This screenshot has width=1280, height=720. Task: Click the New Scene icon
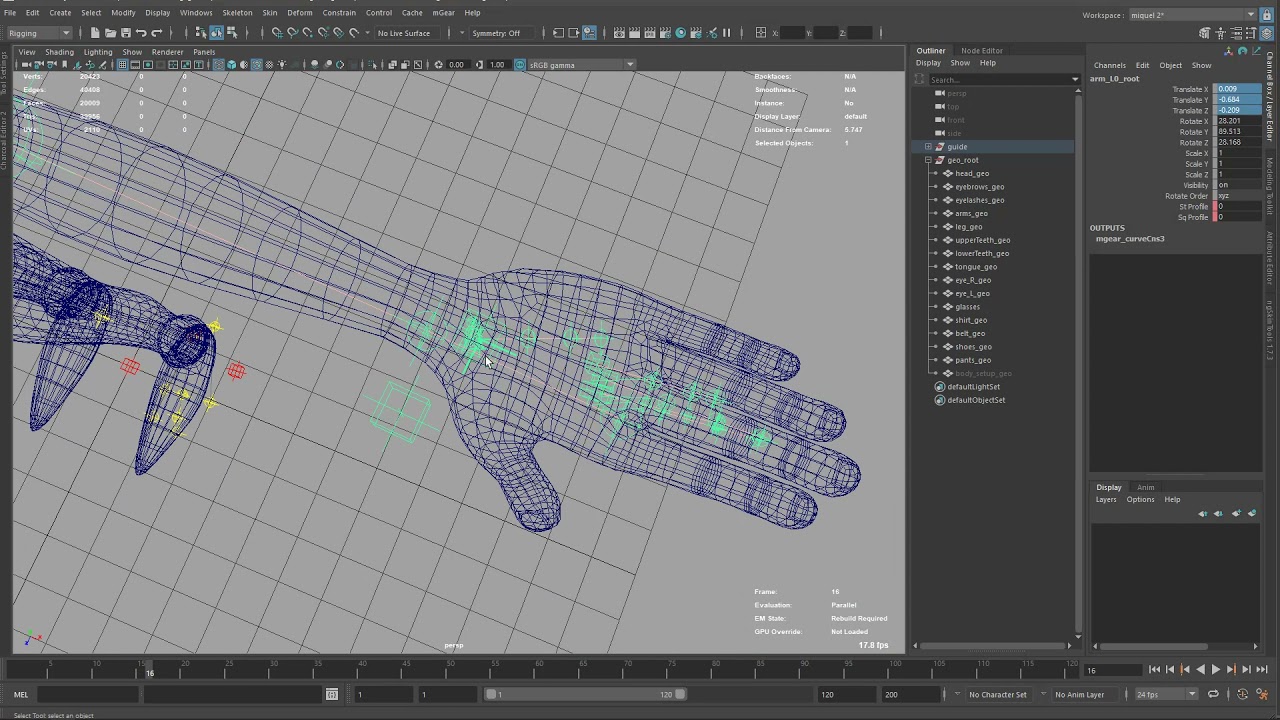pos(95,33)
